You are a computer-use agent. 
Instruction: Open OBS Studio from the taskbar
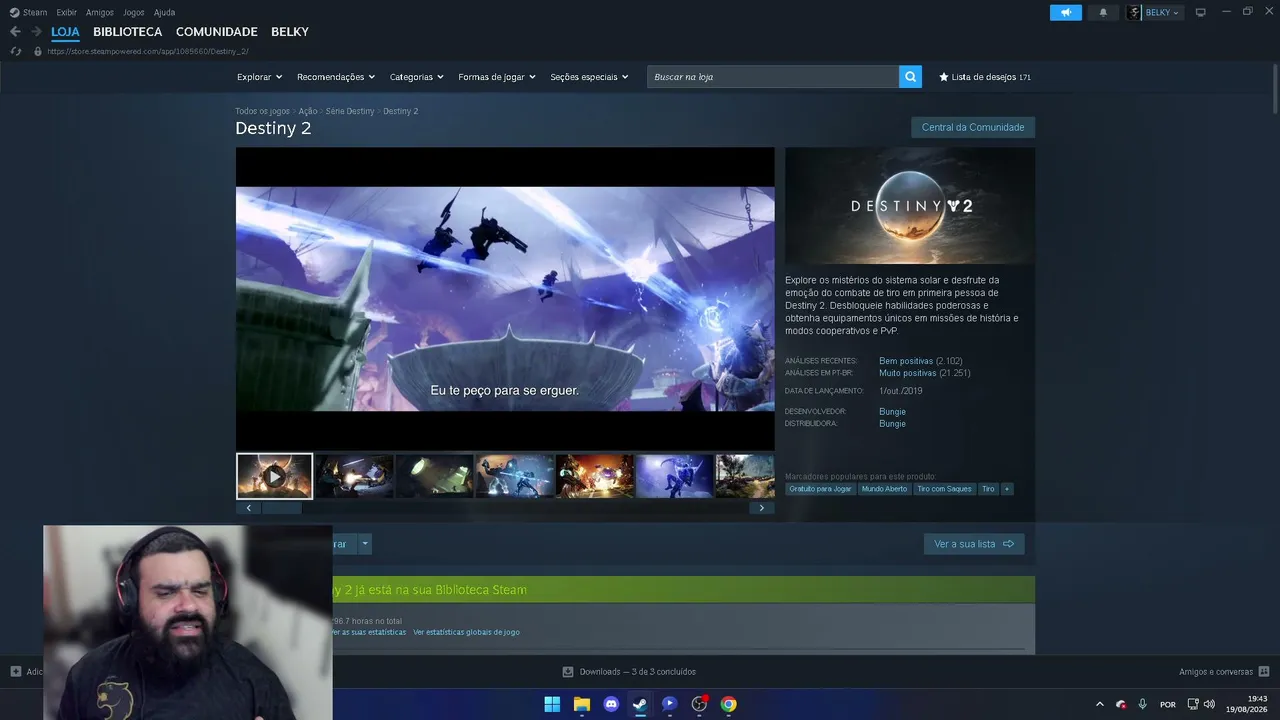click(699, 704)
